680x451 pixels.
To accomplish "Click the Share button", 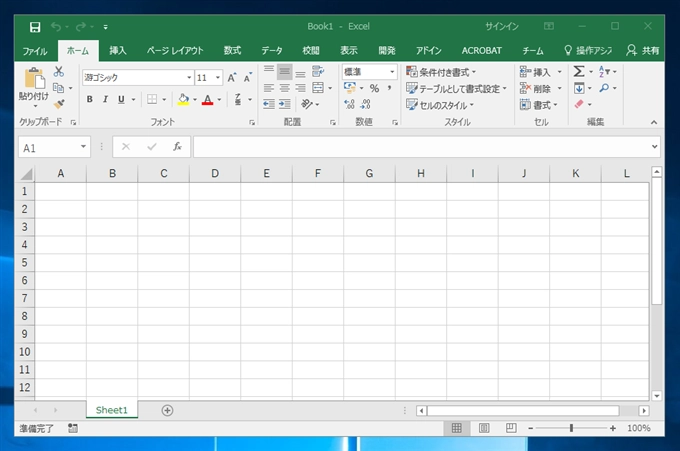I will point(643,50).
